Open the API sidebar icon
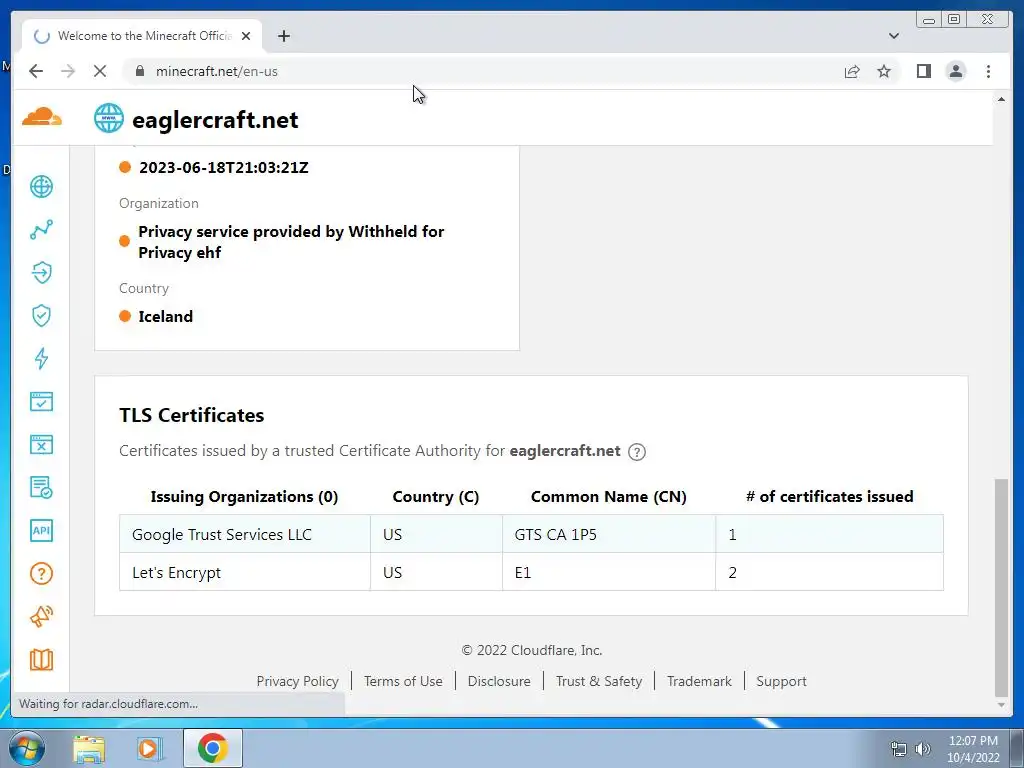The height and width of the screenshot is (768, 1024). pyautogui.click(x=41, y=530)
